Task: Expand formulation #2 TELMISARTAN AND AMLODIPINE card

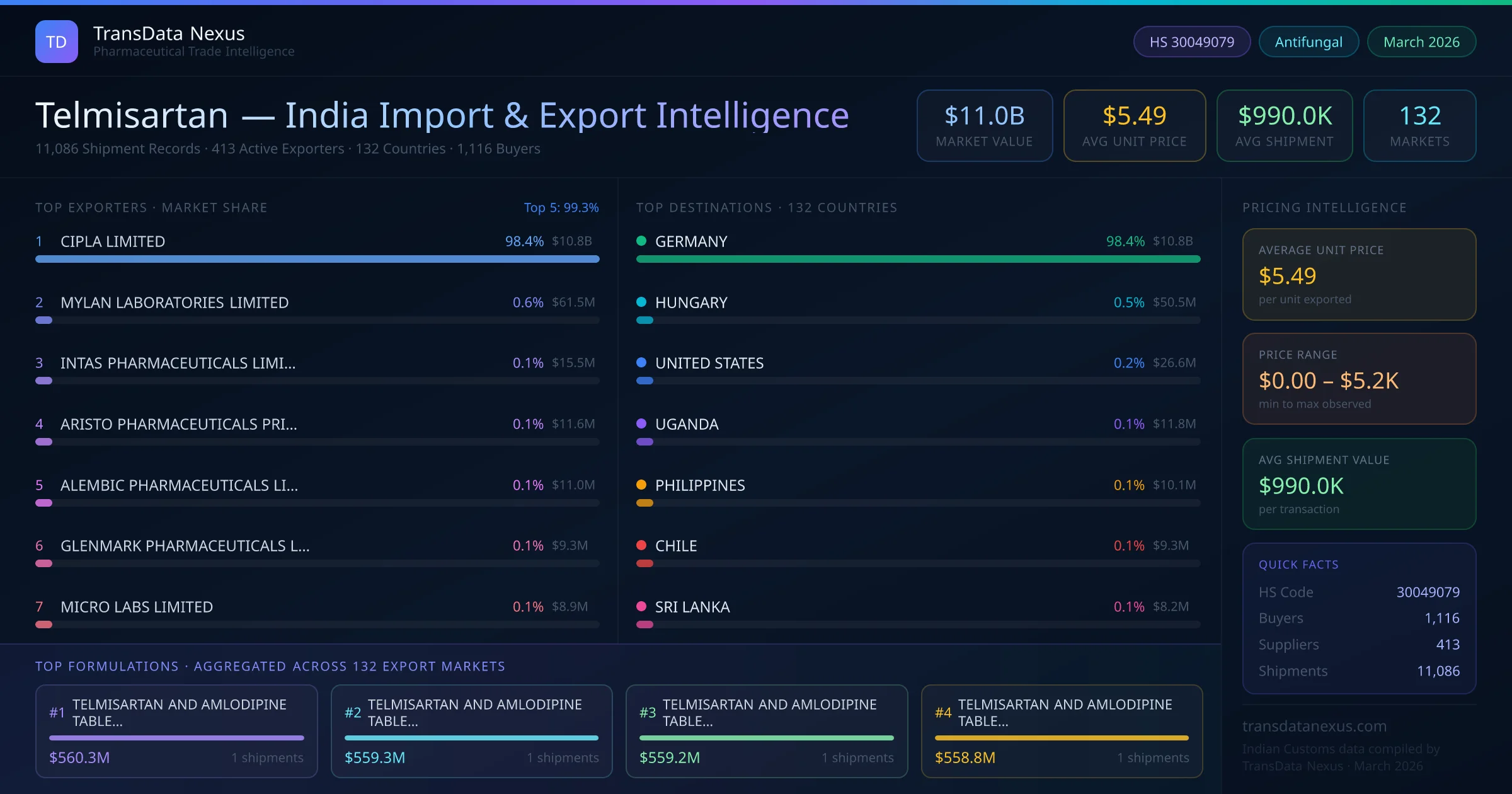Action: coord(471,731)
